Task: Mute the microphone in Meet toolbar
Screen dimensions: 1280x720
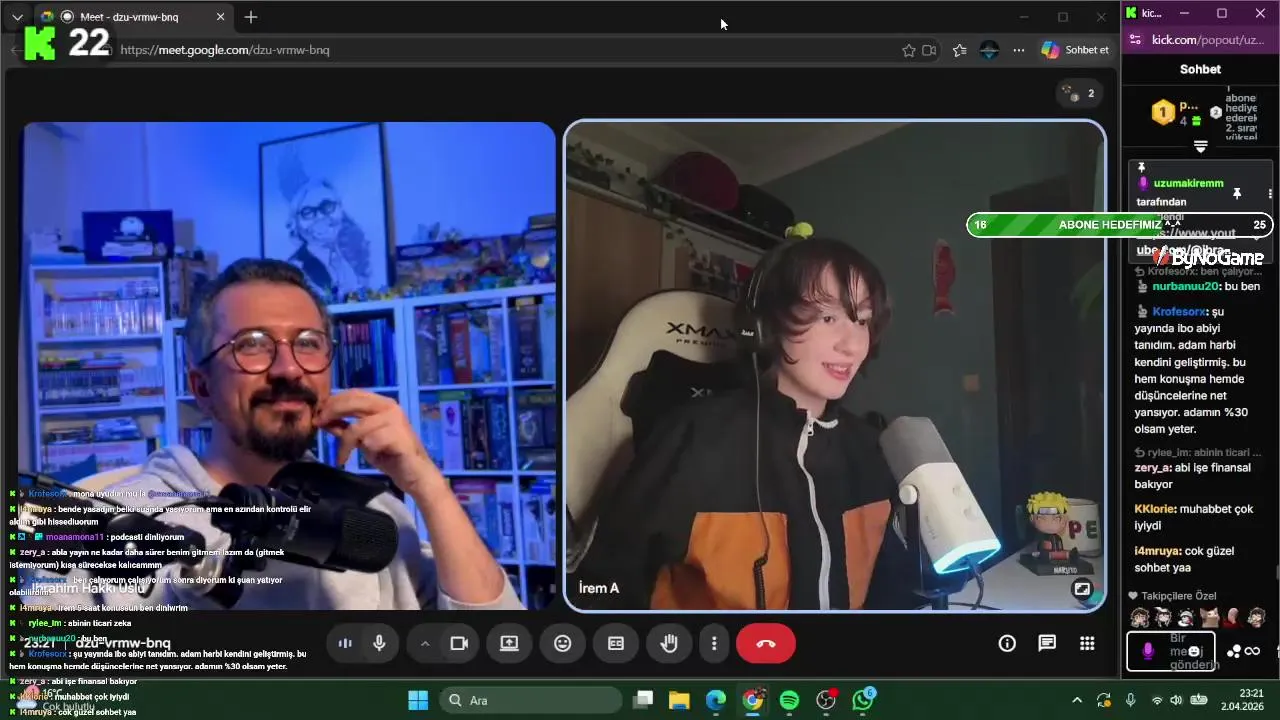Action: [x=379, y=643]
